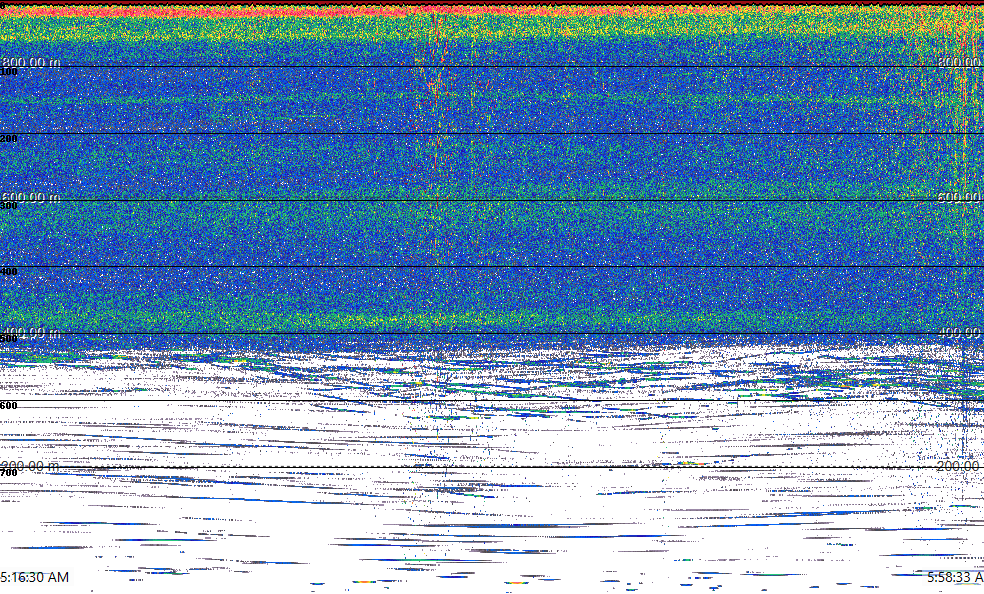Click the bold '200' depth gridline label
The image size is (984, 594).
tap(9, 139)
